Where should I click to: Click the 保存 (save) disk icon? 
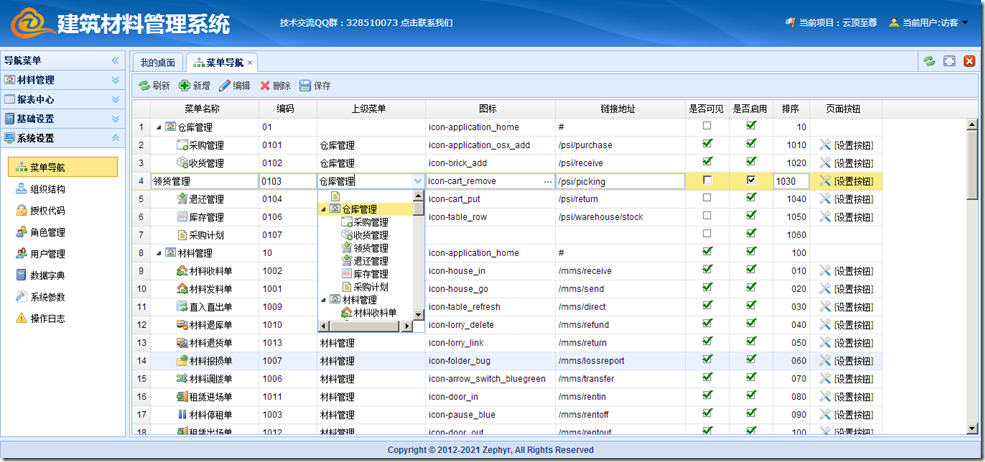click(305, 86)
